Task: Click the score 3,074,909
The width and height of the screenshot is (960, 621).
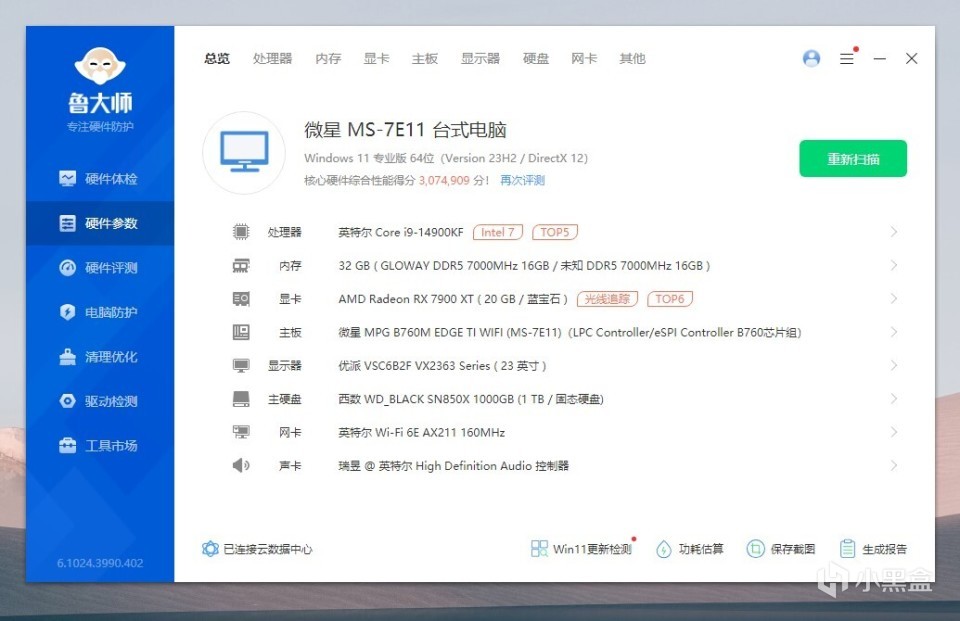Action: coord(444,180)
